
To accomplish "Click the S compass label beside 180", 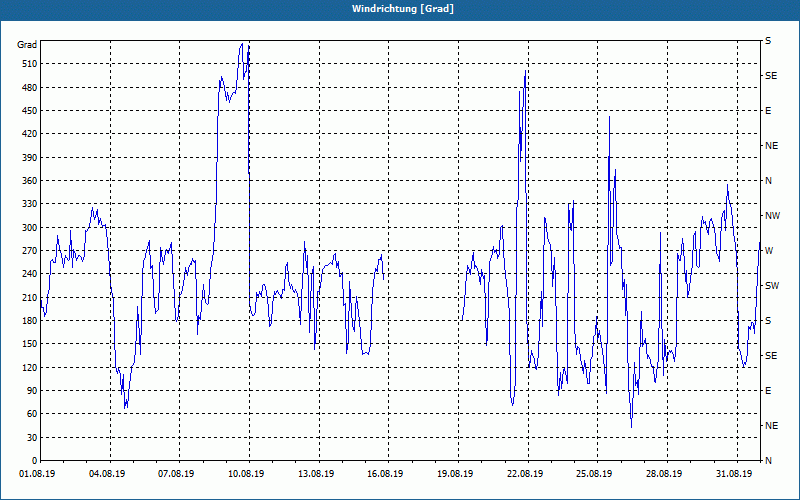I will [768, 321].
